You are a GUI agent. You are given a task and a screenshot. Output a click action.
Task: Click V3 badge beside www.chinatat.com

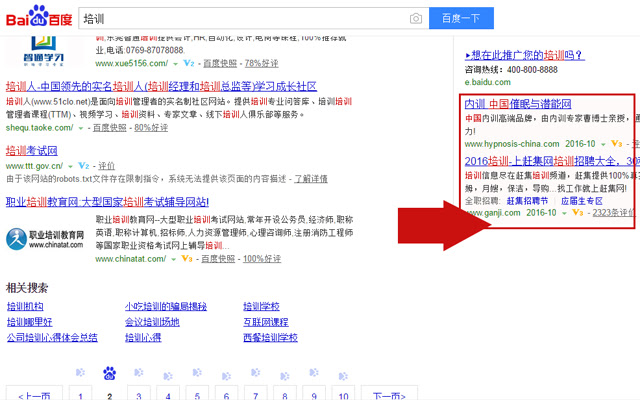coord(187,258)
